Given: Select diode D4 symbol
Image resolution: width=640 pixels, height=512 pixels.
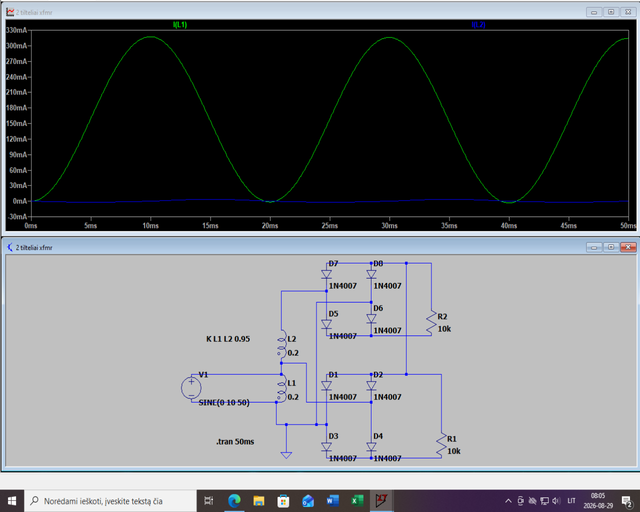Looking at the screenshot, I should pyautogui.click(x=371, y=447).
